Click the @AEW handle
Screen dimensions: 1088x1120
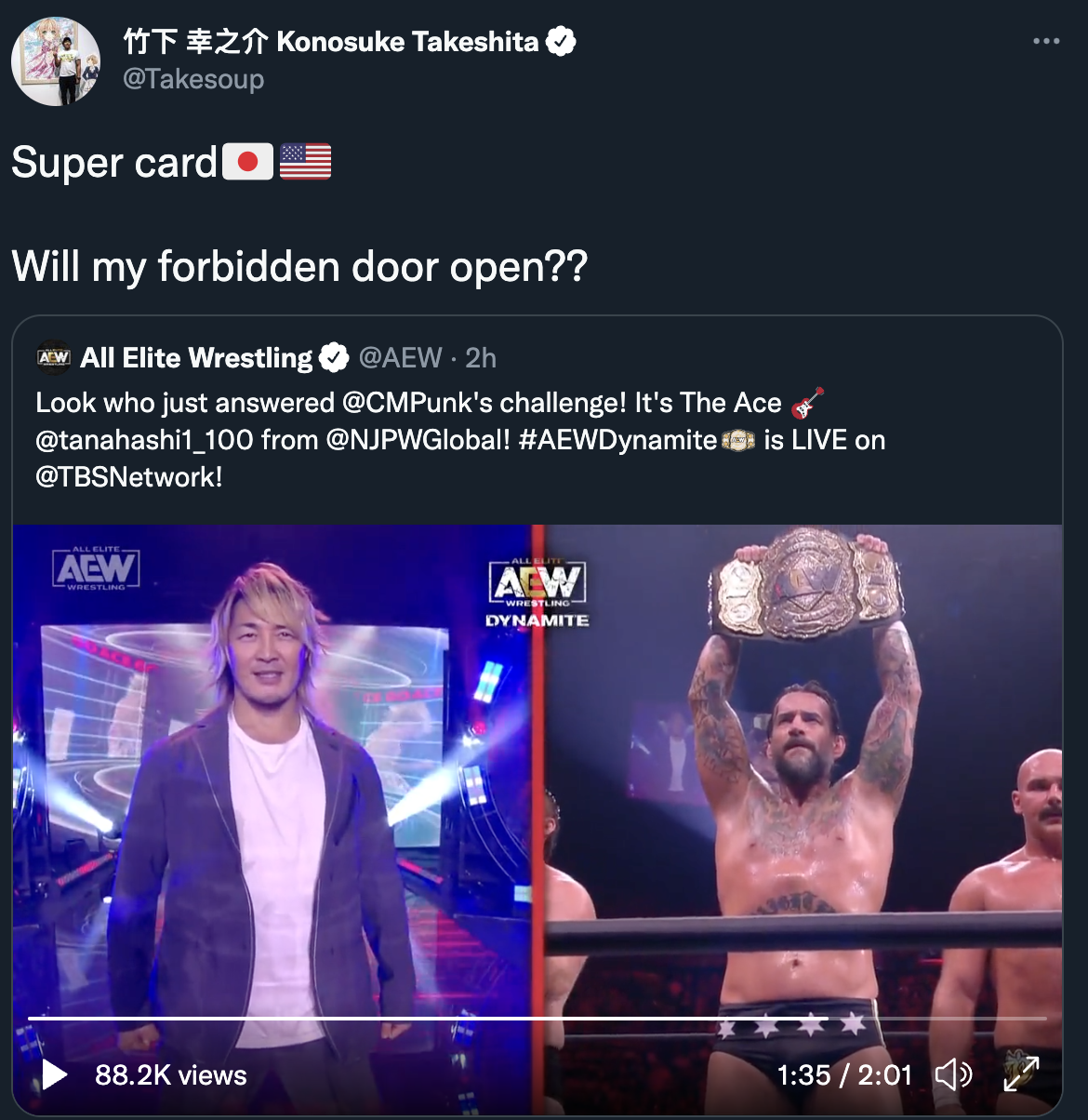coord(400,357)
